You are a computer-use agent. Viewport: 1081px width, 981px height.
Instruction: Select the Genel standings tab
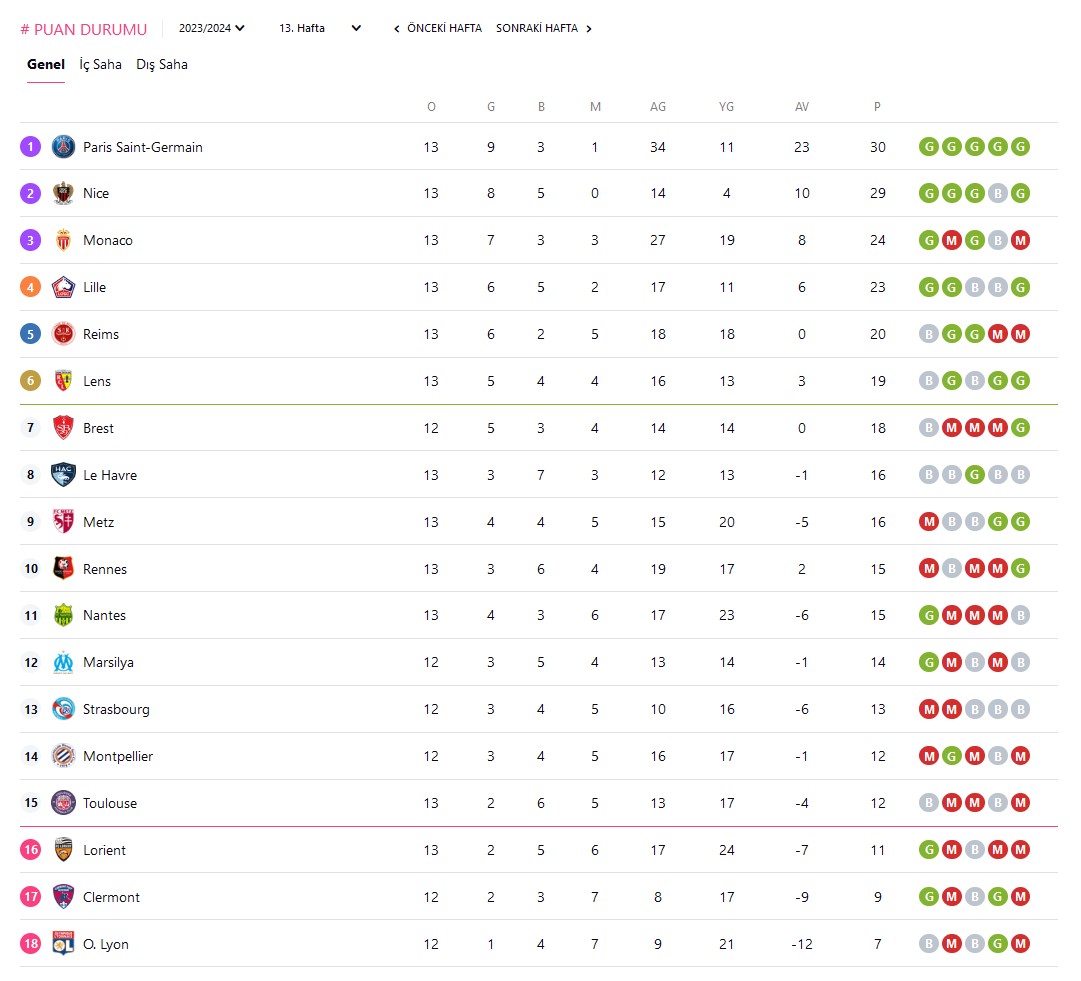coord(46,64)
